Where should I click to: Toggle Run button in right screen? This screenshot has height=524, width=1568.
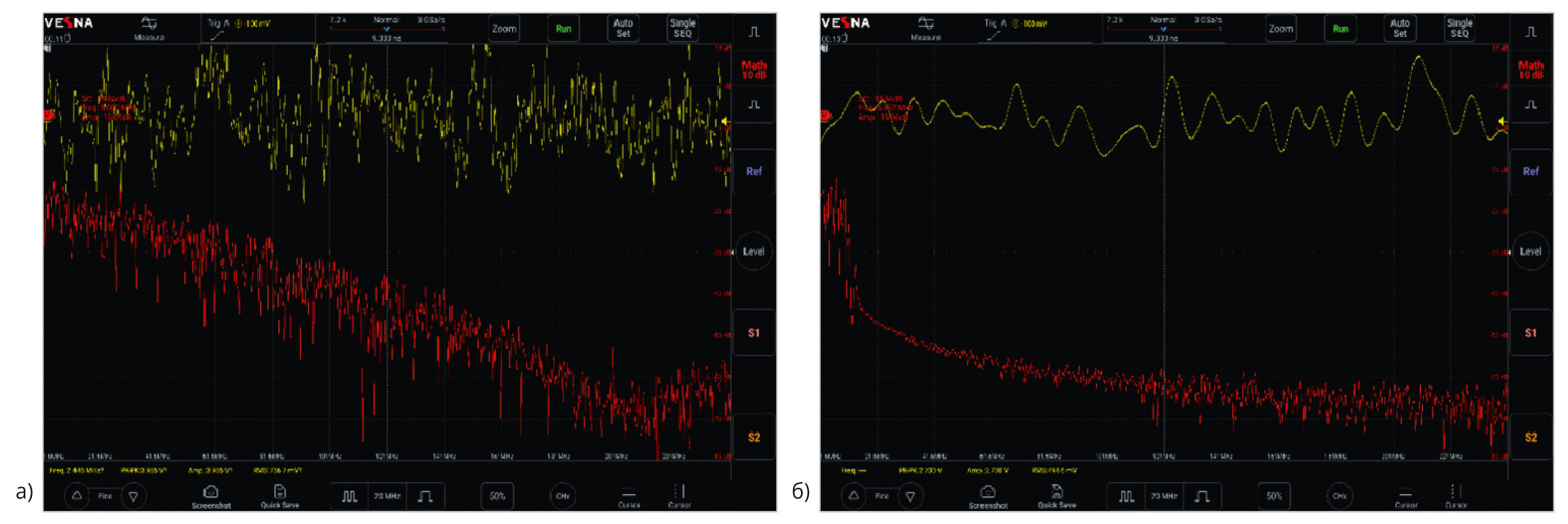(1340, 29)
